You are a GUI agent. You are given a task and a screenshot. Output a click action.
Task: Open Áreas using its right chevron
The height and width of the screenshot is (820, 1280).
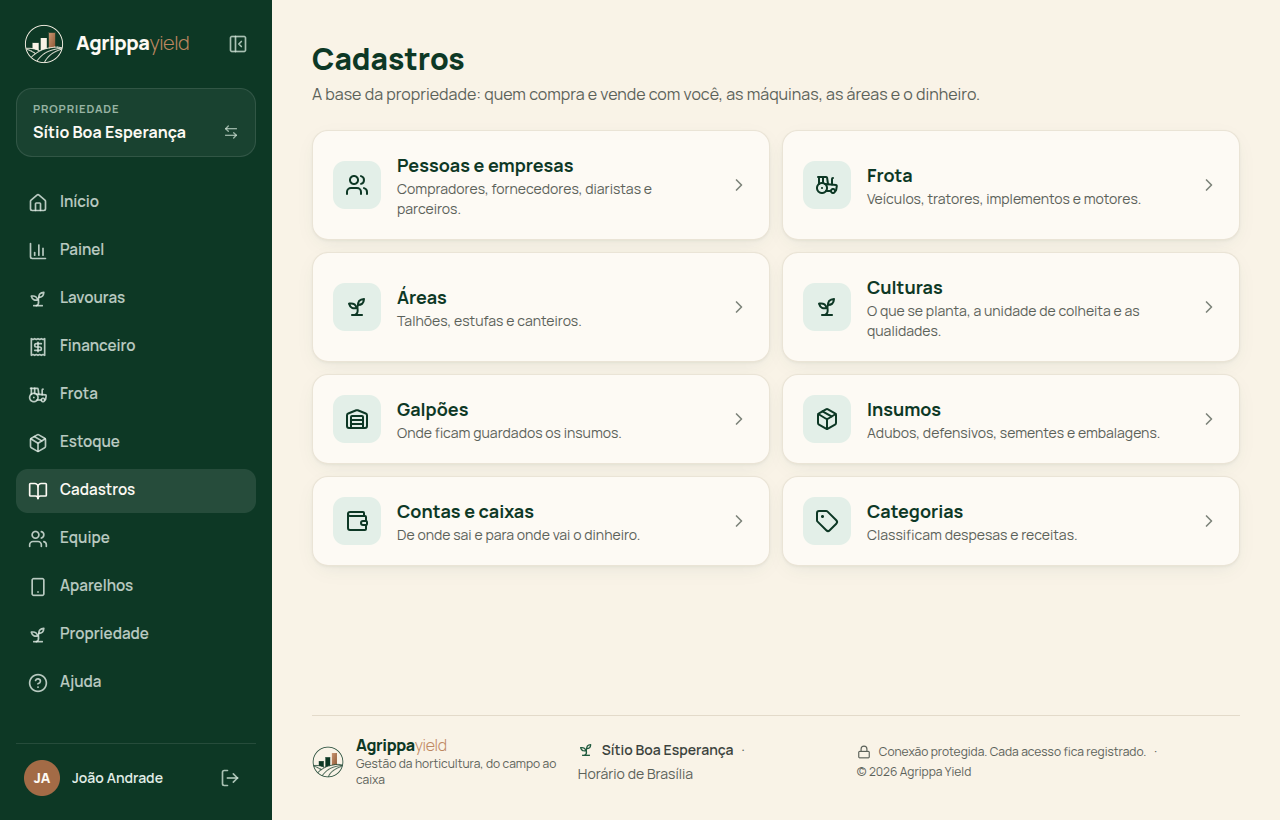[739, 307]
